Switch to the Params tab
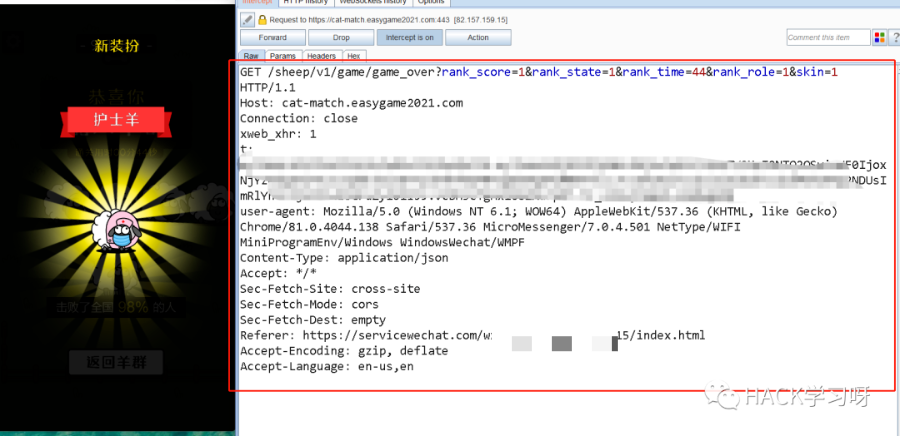The image size is (900, 436). [283, 56]
